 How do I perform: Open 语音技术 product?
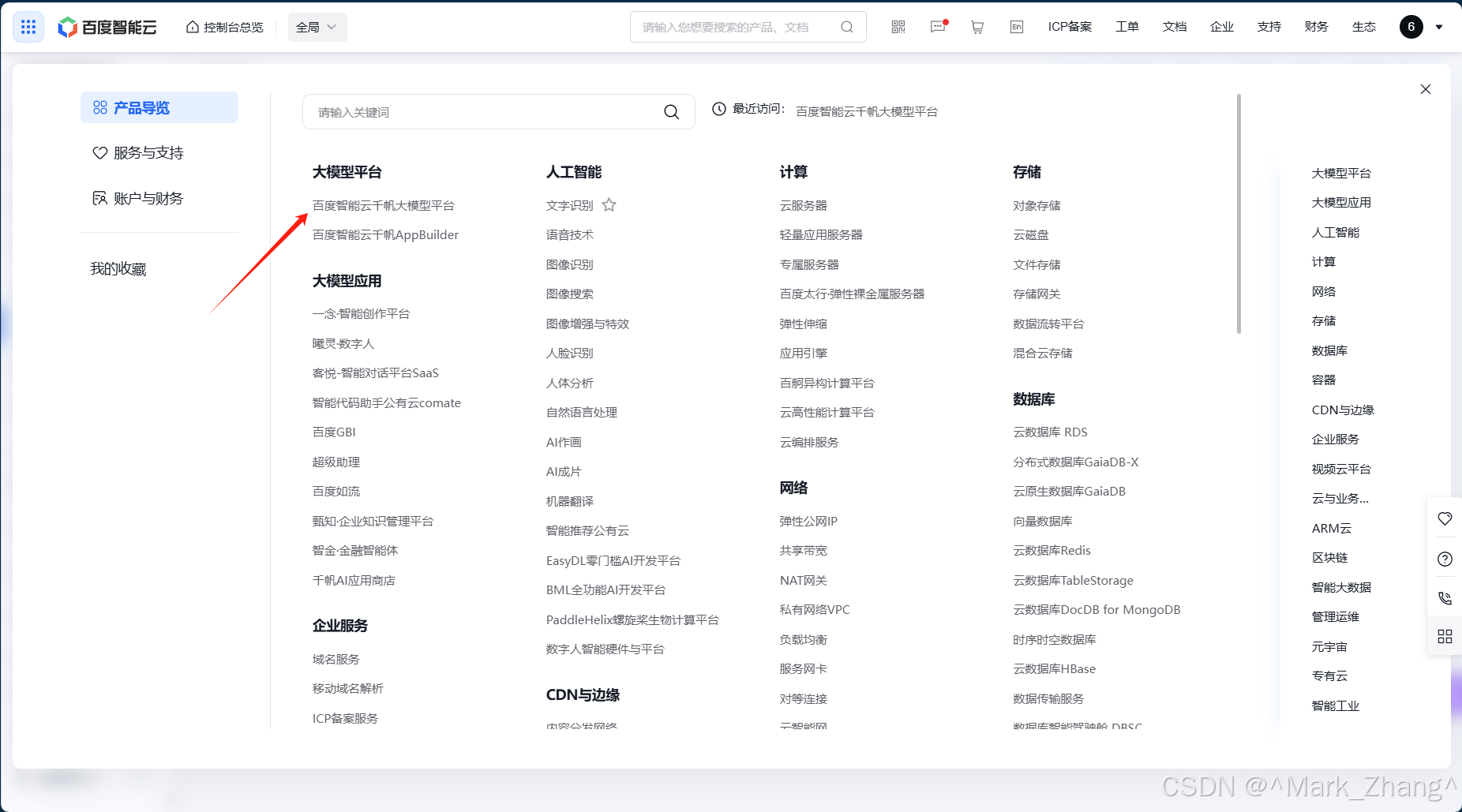click(x=569, y=235)
